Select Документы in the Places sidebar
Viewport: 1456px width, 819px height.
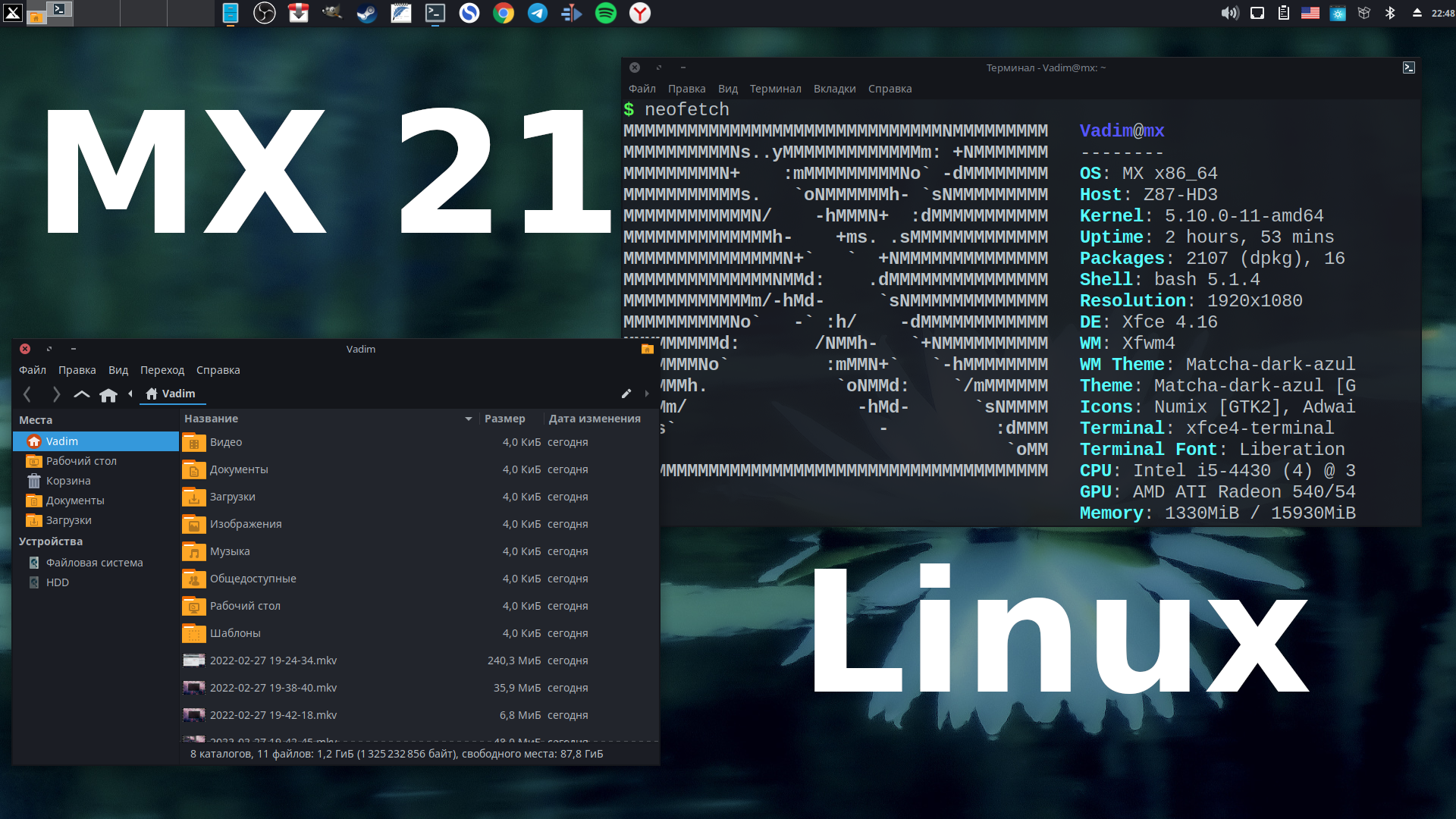click(96, 500)
